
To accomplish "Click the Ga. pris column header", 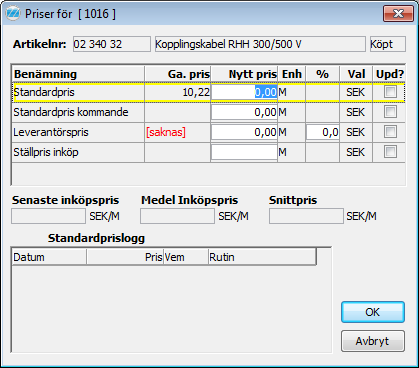I will point(178,74).
